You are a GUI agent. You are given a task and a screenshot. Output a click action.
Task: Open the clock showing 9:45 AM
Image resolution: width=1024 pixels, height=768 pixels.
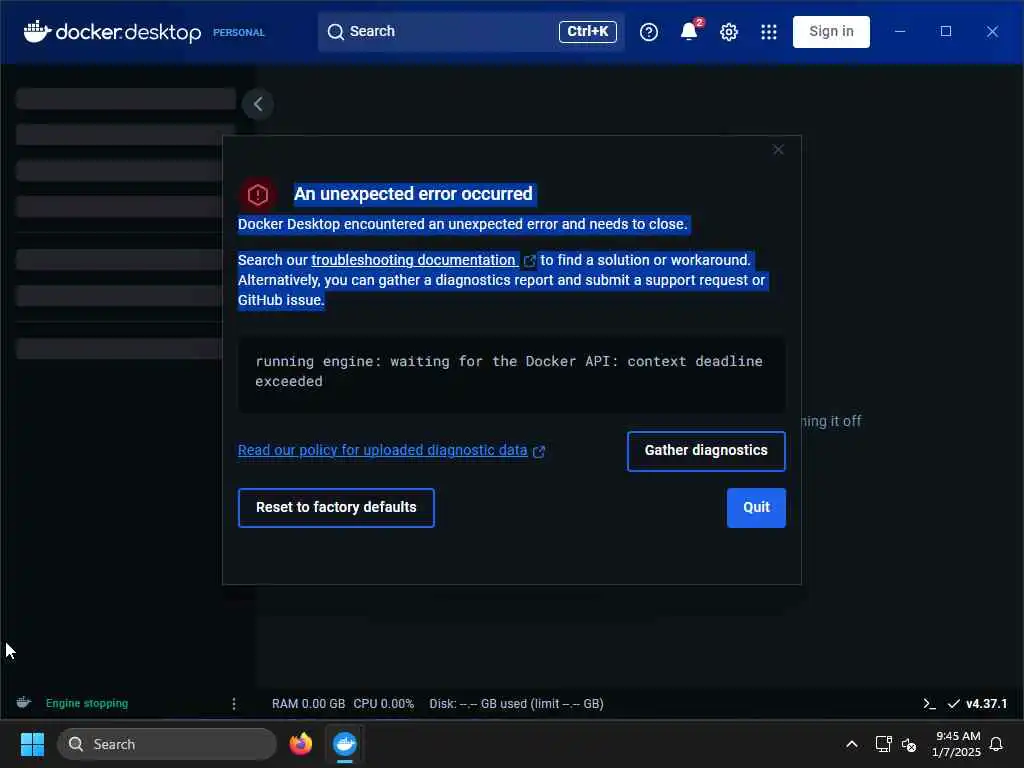(957, 744)
